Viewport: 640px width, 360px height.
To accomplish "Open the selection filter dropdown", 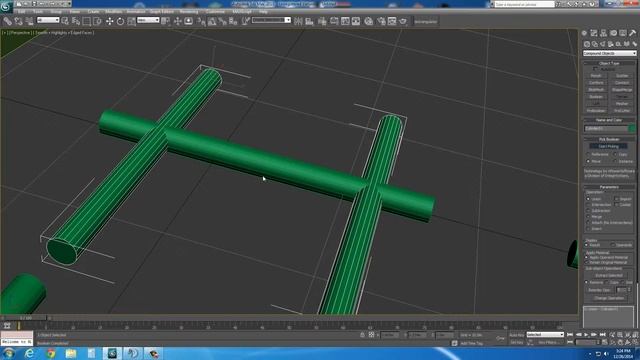I will tap(48, 20).
